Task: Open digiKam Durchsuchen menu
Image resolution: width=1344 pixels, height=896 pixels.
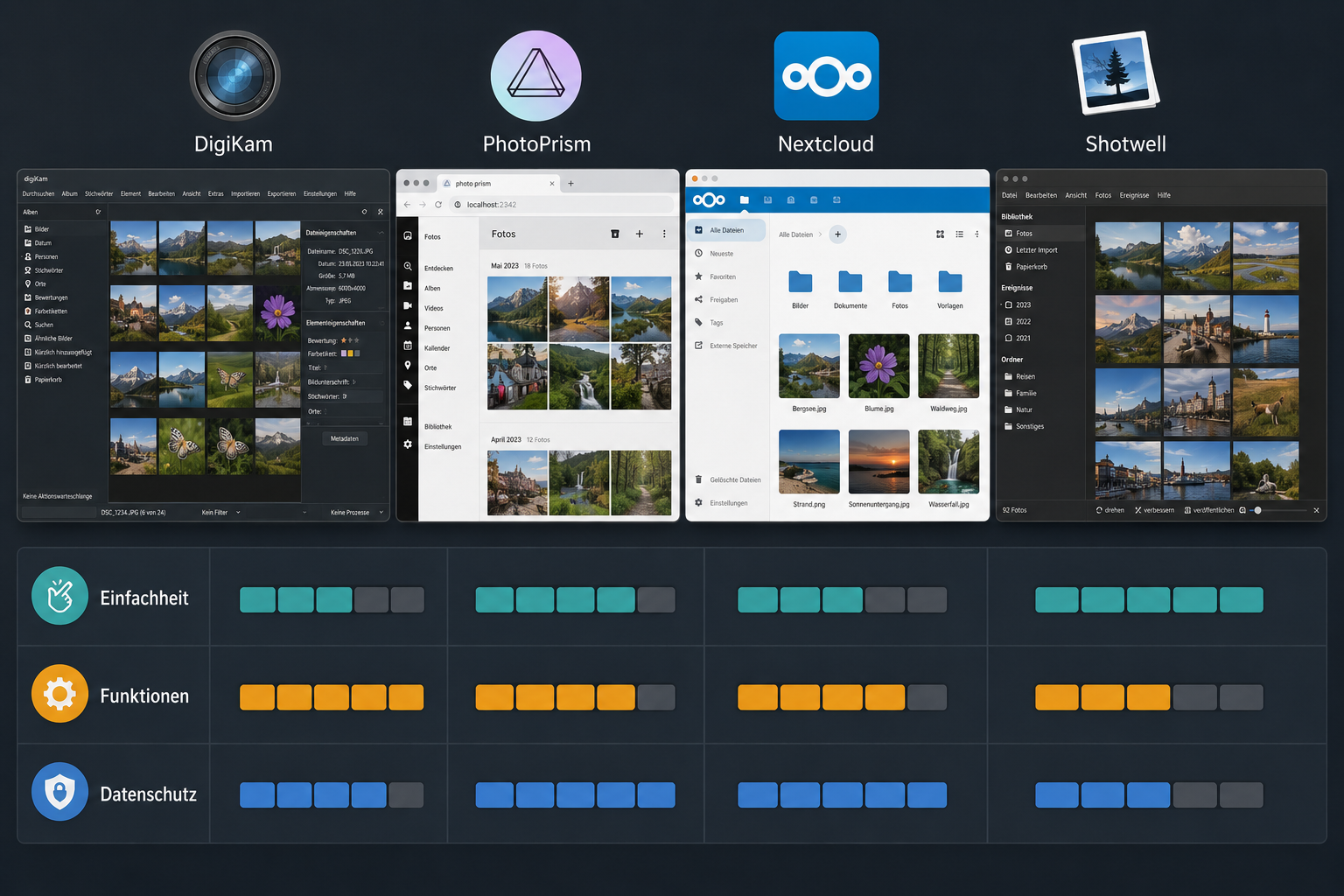Action: coord(38,193)
